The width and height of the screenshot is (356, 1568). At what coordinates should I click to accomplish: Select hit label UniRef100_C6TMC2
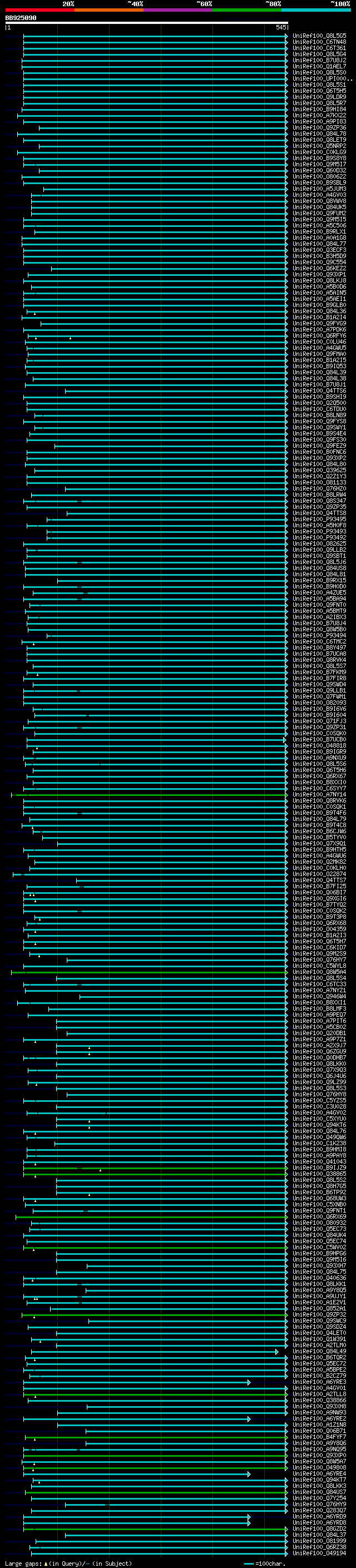click(x=319, y=641)
